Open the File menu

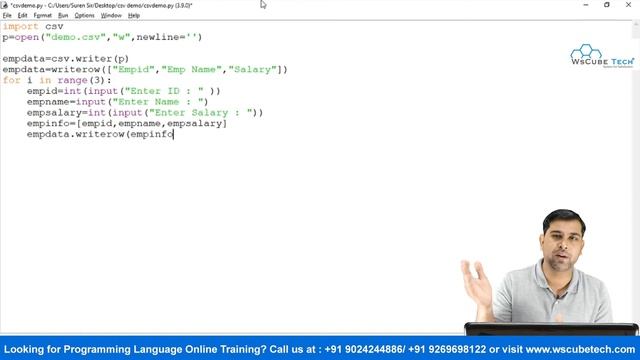pos(7,16)
